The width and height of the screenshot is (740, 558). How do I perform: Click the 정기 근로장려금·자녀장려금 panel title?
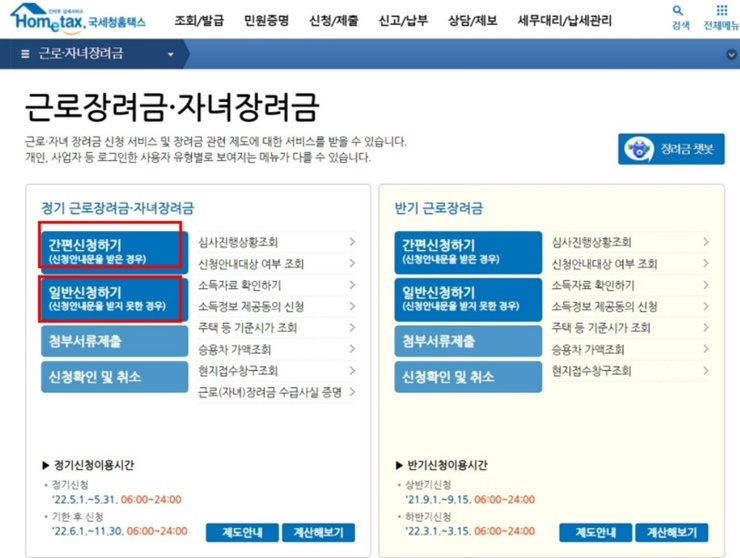pyautogui.click(x=118, y=208)
